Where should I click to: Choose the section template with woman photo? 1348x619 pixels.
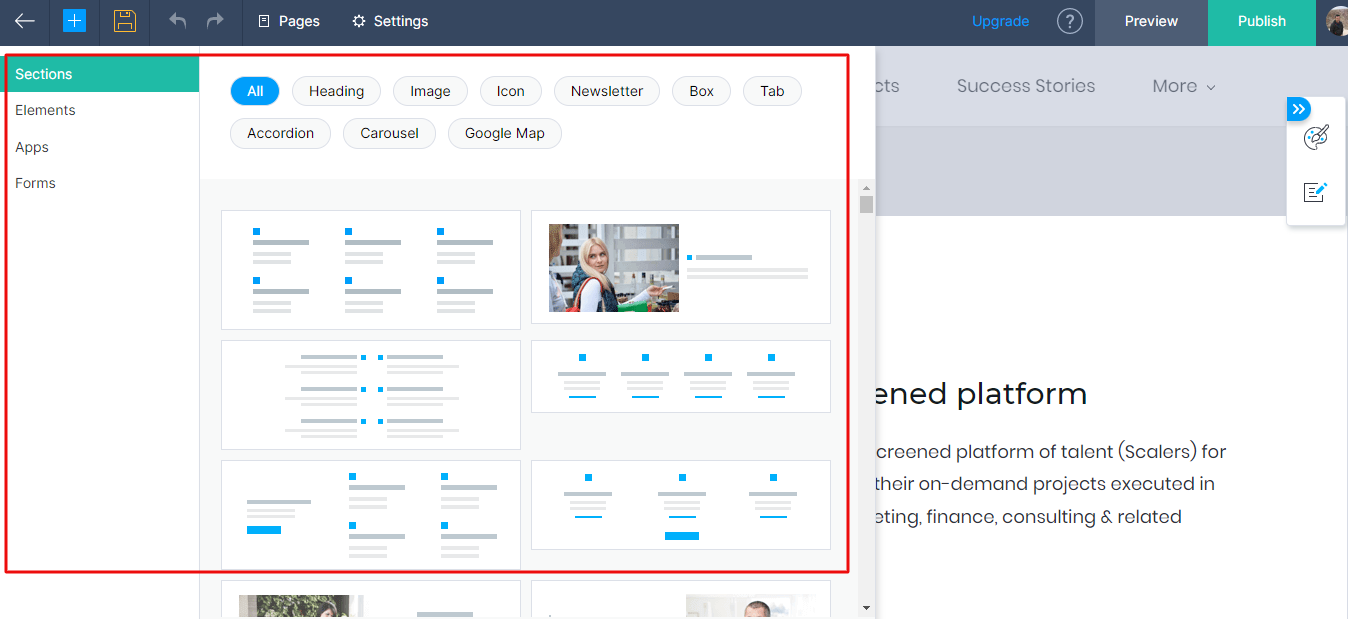tap(680, 267)
